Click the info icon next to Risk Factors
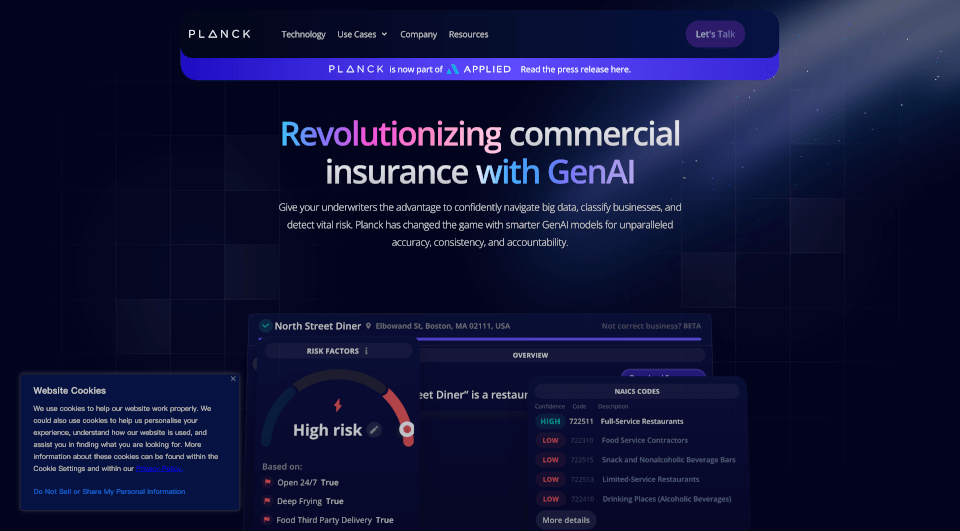960x531 pixels. pyautogui.click(x=366, y=351)
